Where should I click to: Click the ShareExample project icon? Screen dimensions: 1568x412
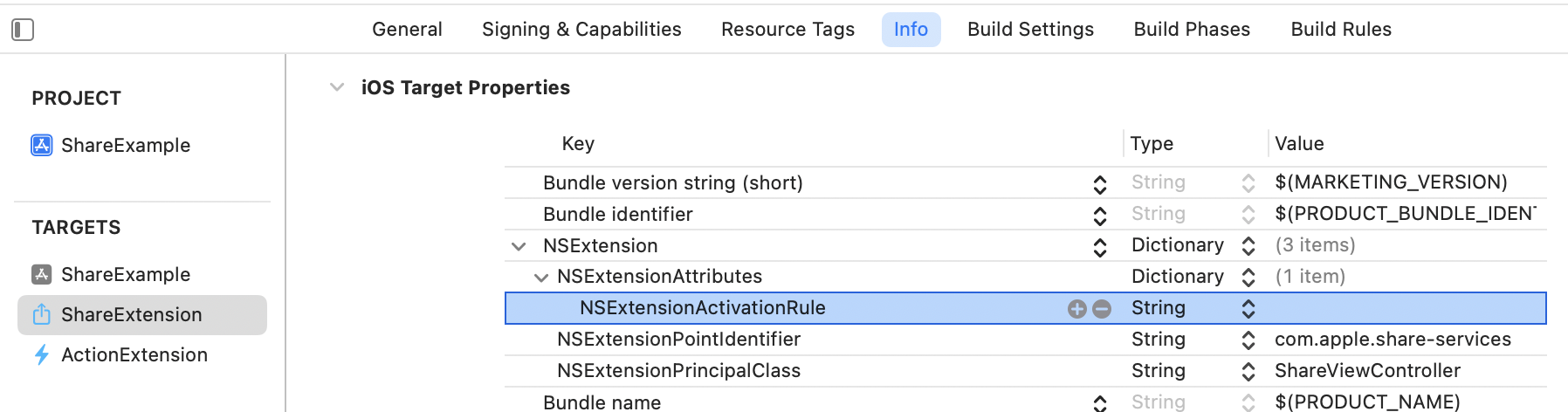click(x=42, y=145)
